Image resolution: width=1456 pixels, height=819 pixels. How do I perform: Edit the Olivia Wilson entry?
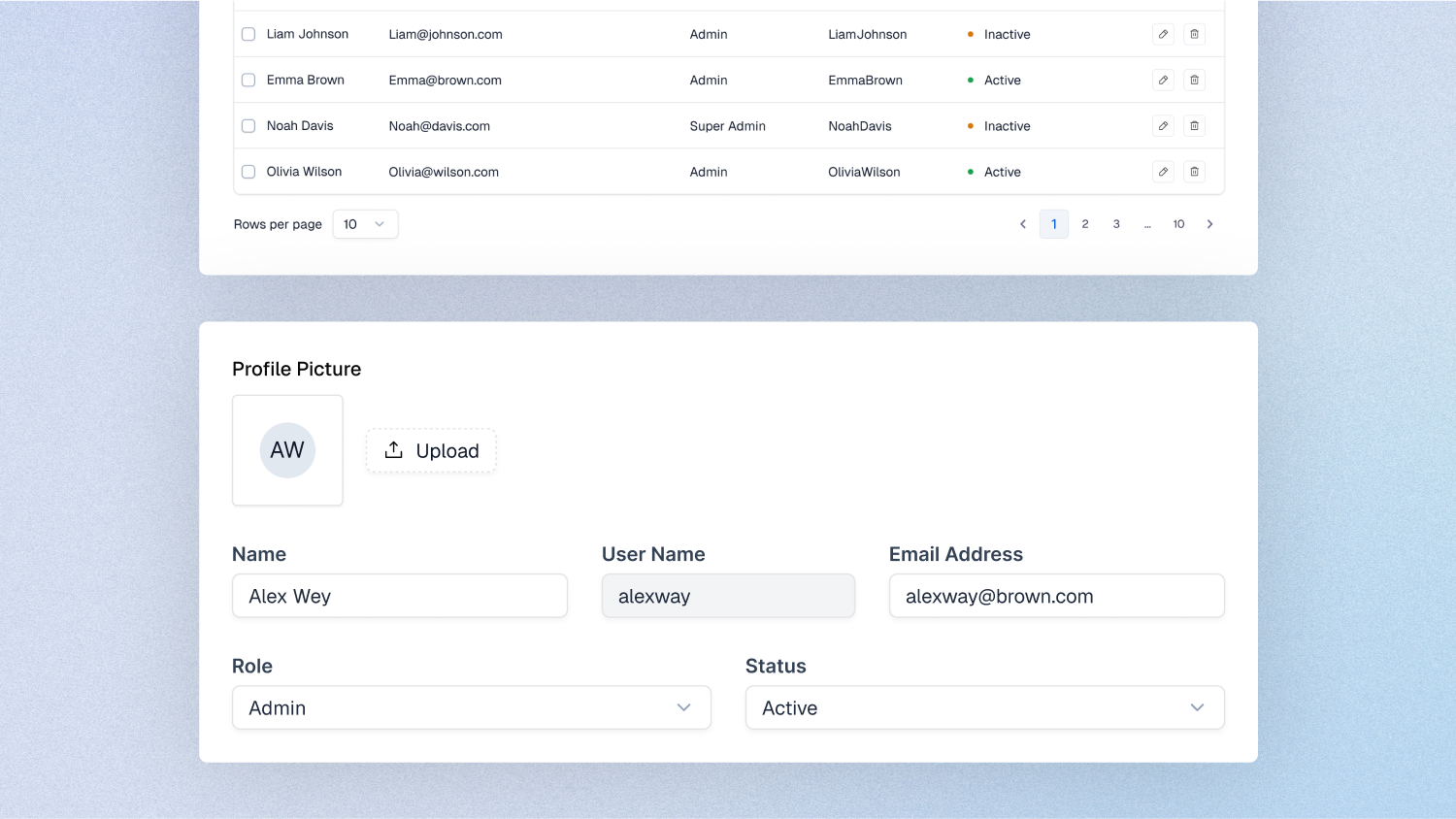point(1163,172)
